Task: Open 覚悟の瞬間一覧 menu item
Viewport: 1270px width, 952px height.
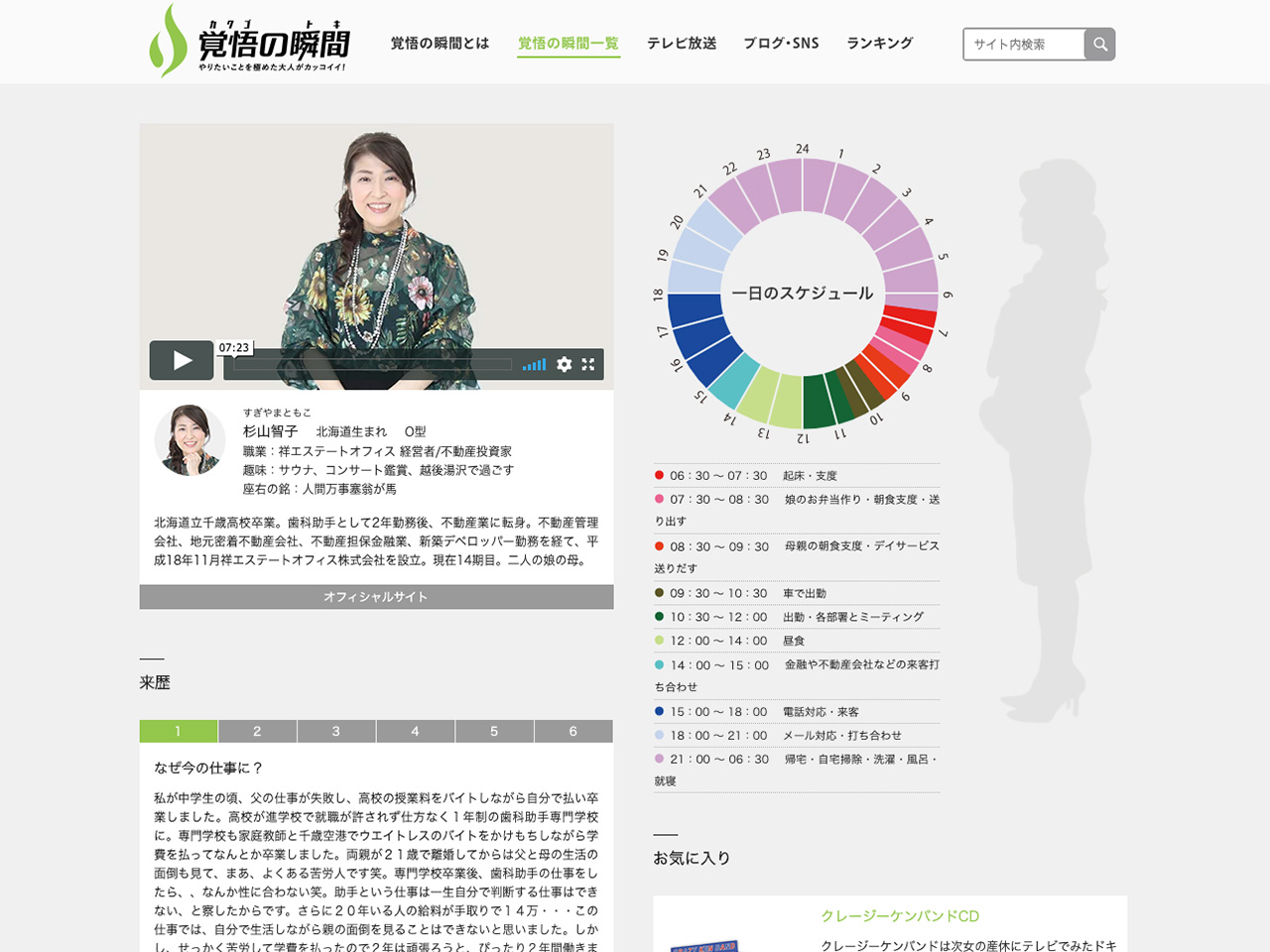Action: [569, 43]
